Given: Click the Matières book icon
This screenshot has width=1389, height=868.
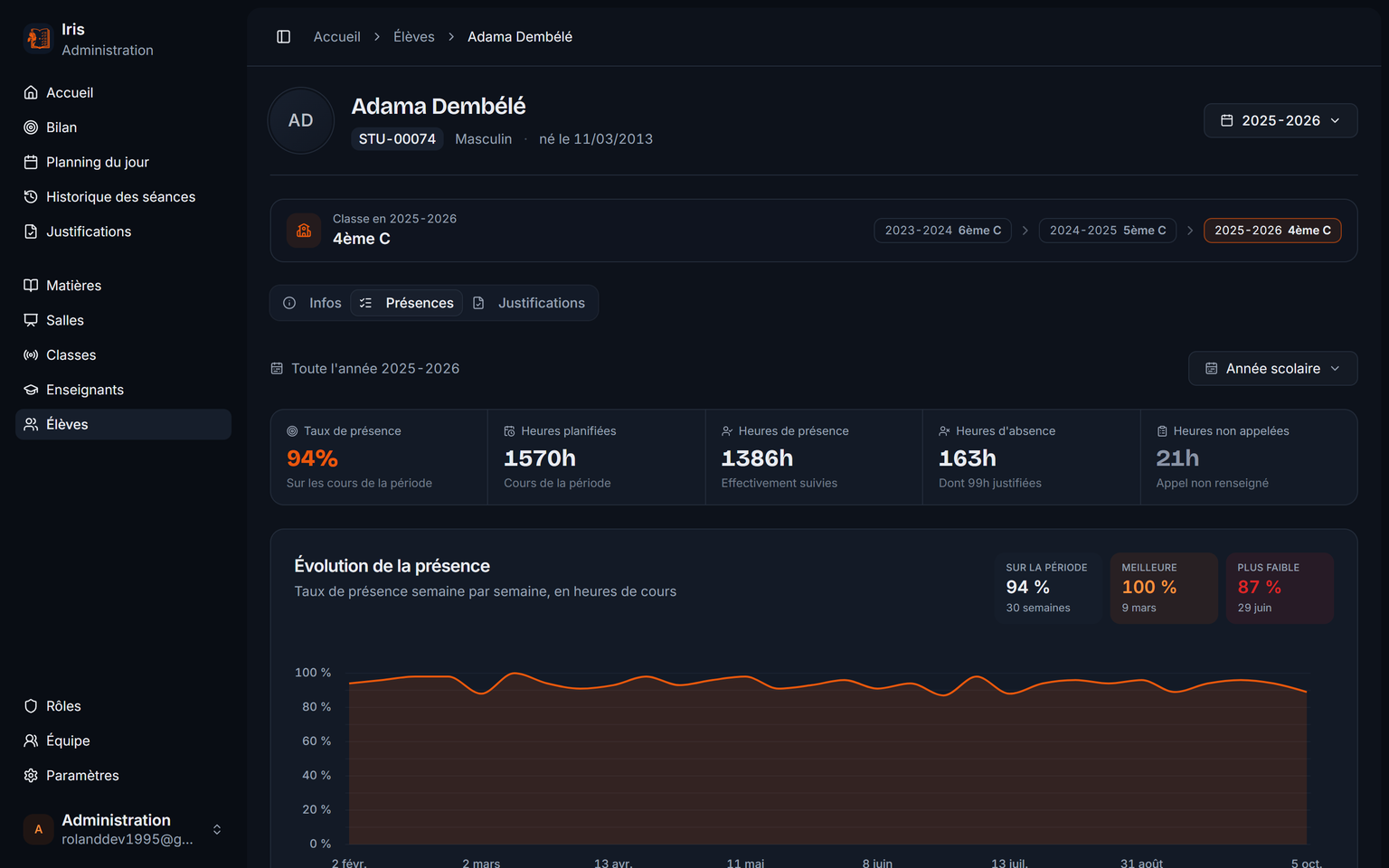Looking at the screenshot, I should (x=31, y=286).
